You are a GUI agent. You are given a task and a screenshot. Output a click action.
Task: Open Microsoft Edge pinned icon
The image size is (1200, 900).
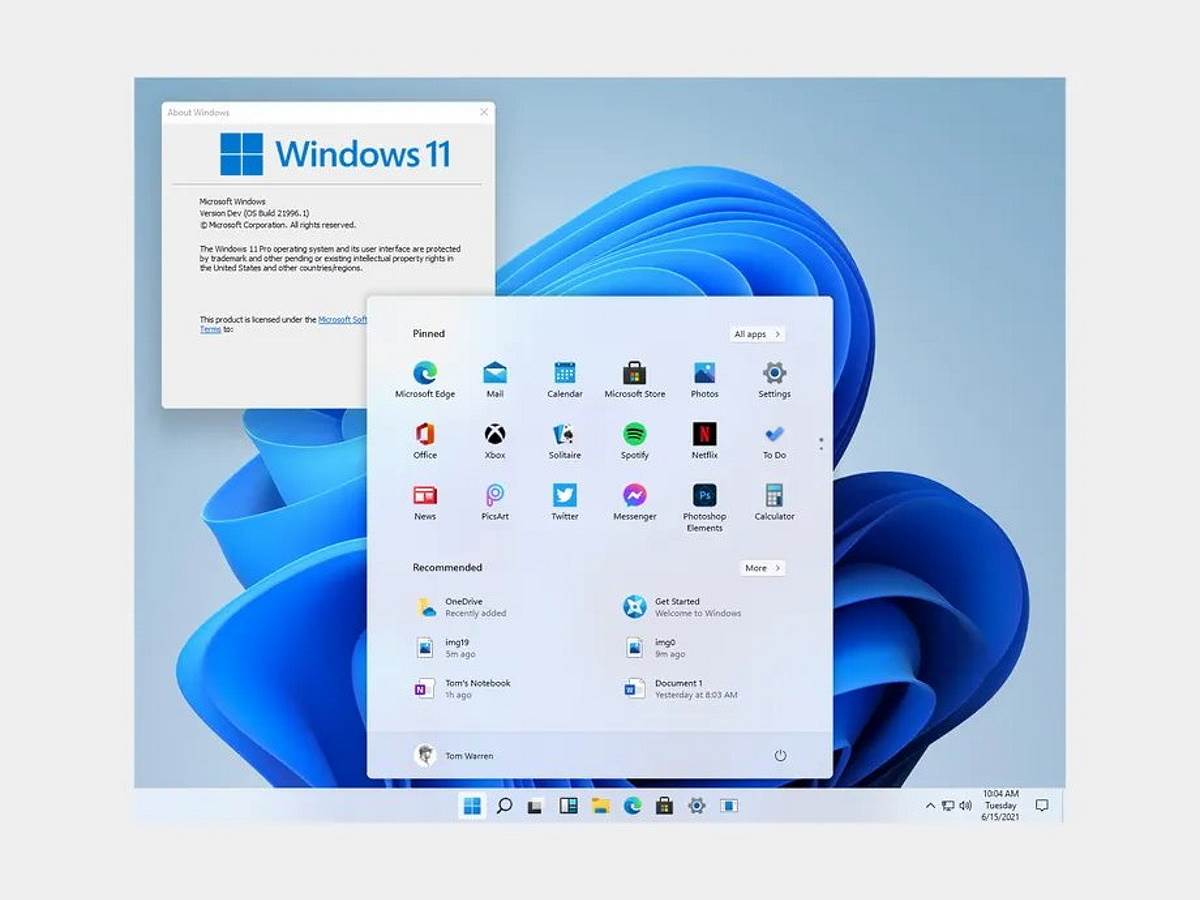click(424, 373)
